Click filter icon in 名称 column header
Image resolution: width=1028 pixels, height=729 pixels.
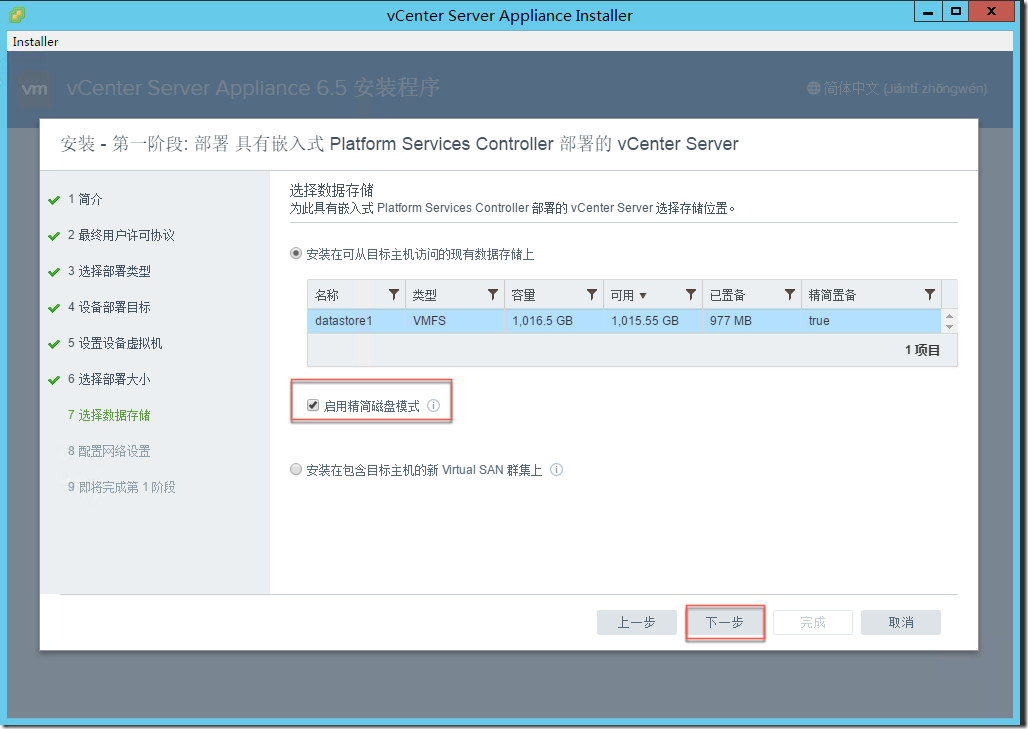pos(393,295)
